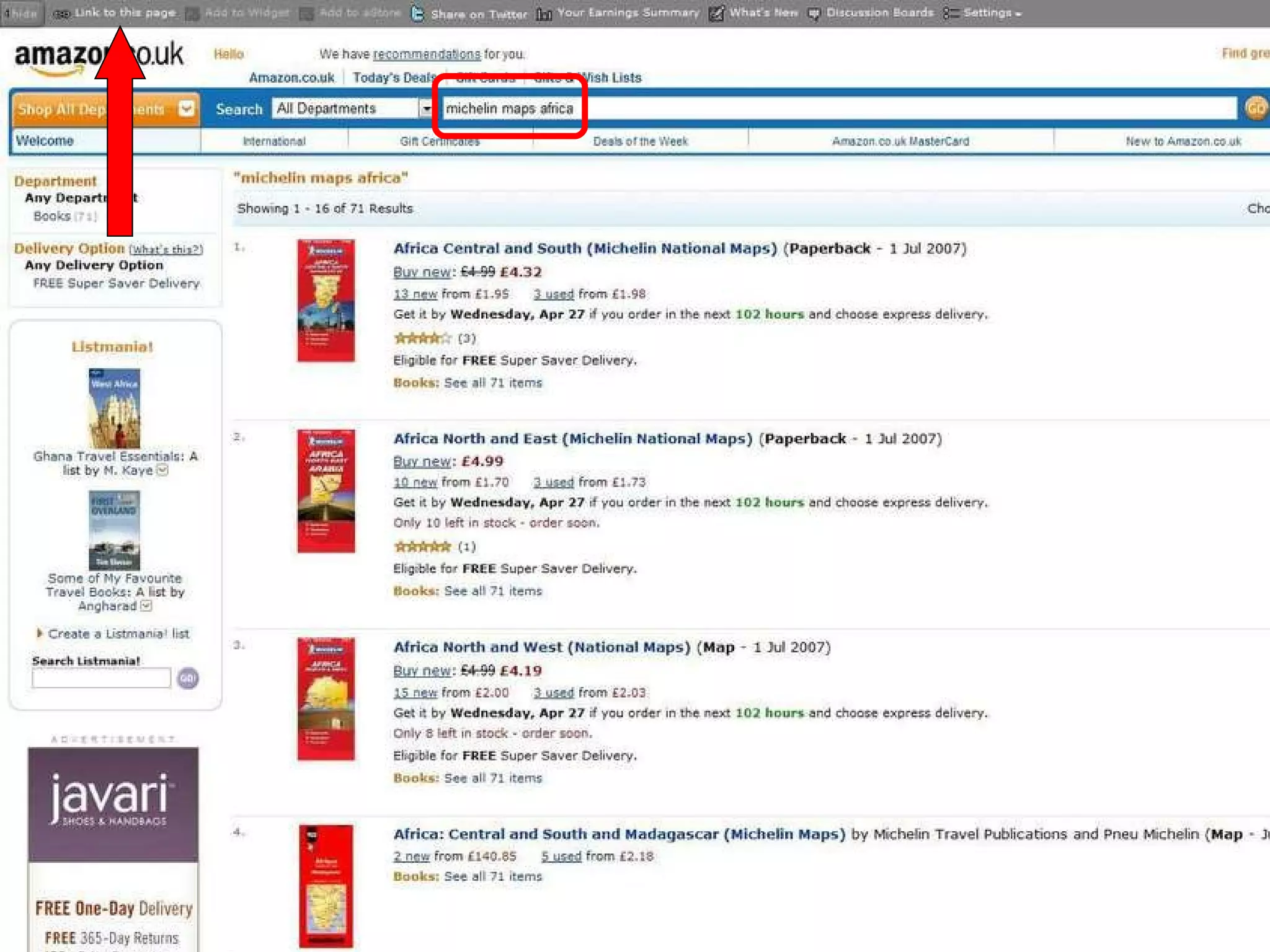Viewport: 1270px width, 952px height.
Task: Expand the All Departments search dropdown
Action: [426, 109]
